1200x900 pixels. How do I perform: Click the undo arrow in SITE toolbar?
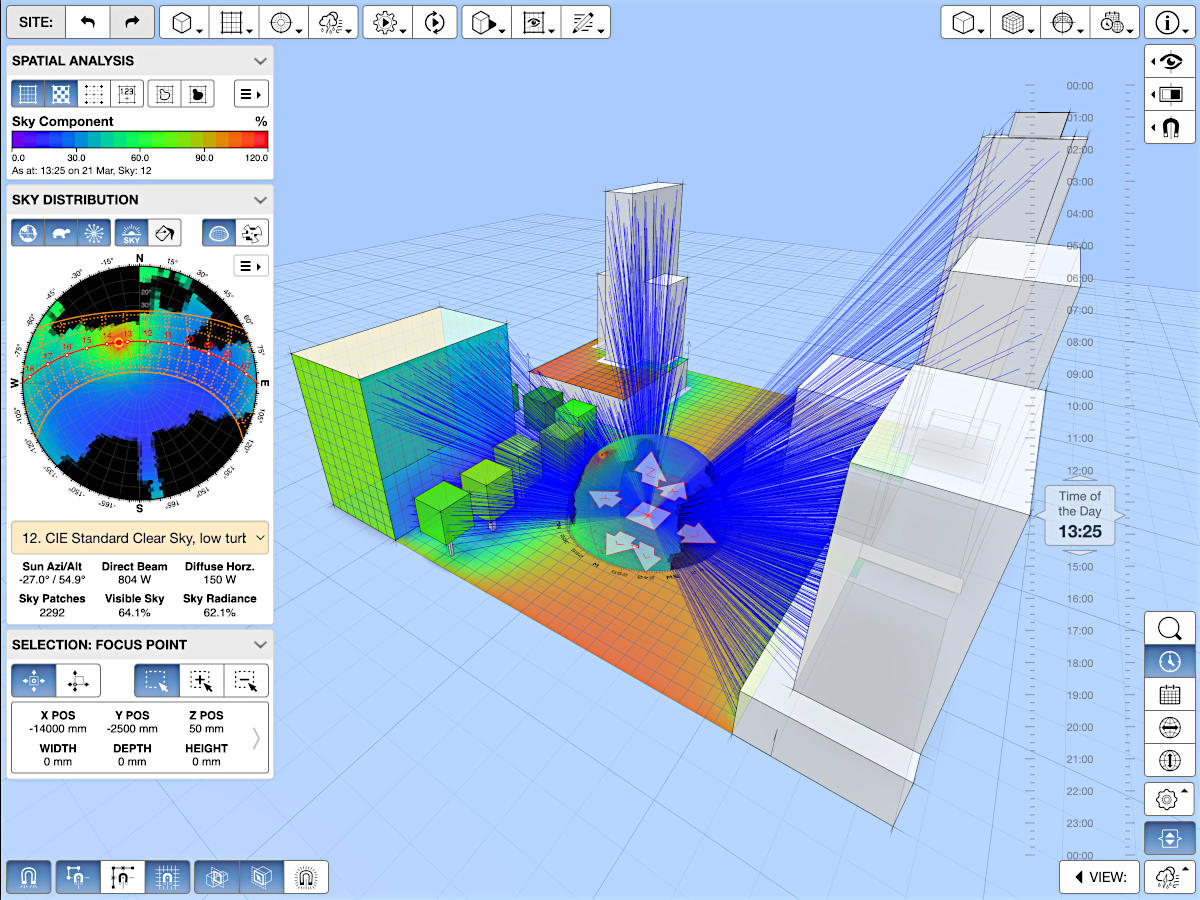tap(89, 22)
